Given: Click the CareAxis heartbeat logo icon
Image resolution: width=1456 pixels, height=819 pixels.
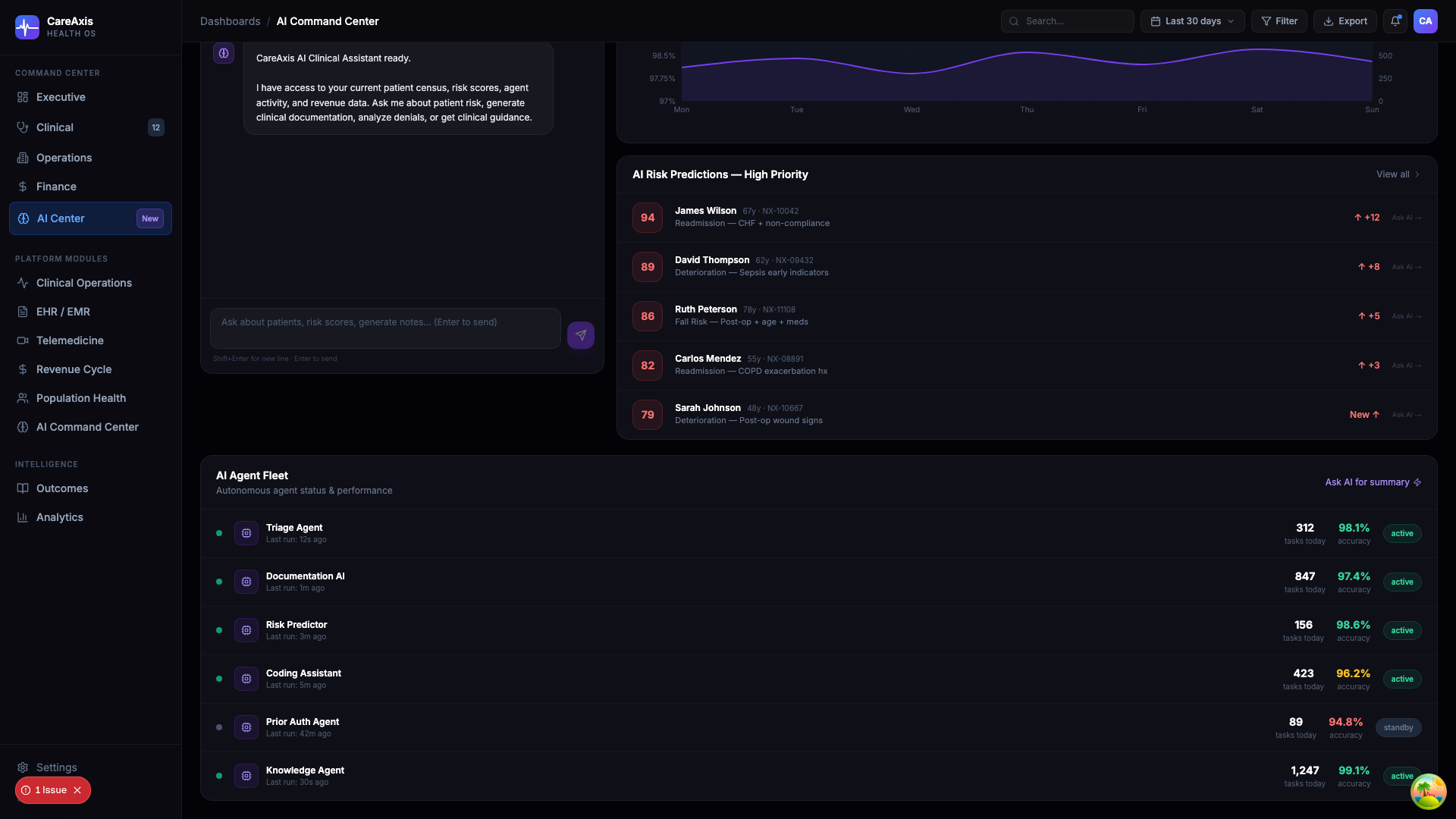Looking at the screenshot, I should click(27, 27).
